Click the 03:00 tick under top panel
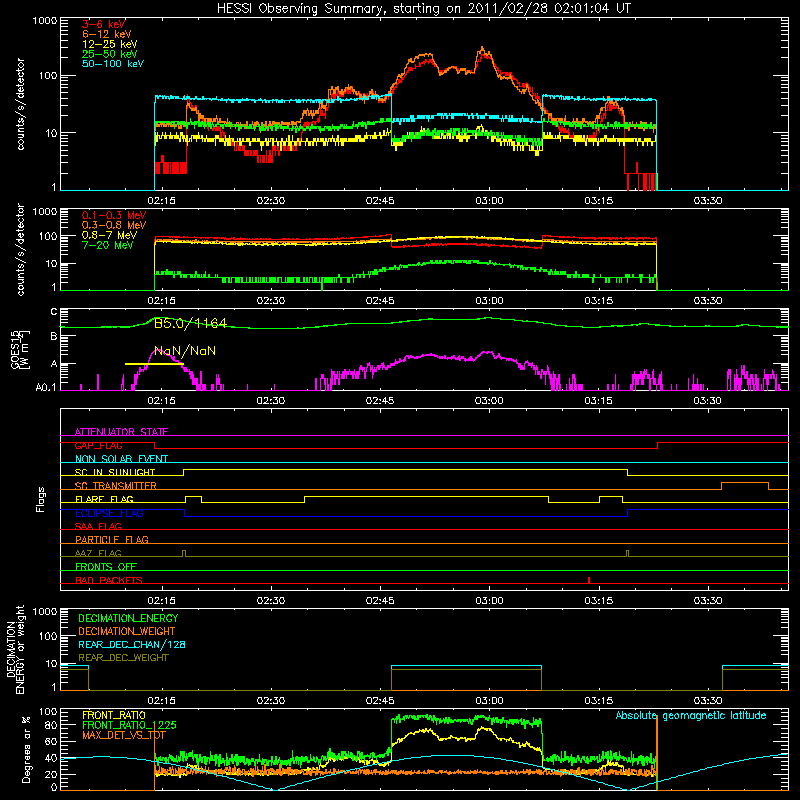The image size is (800, 800). (489, 201)
